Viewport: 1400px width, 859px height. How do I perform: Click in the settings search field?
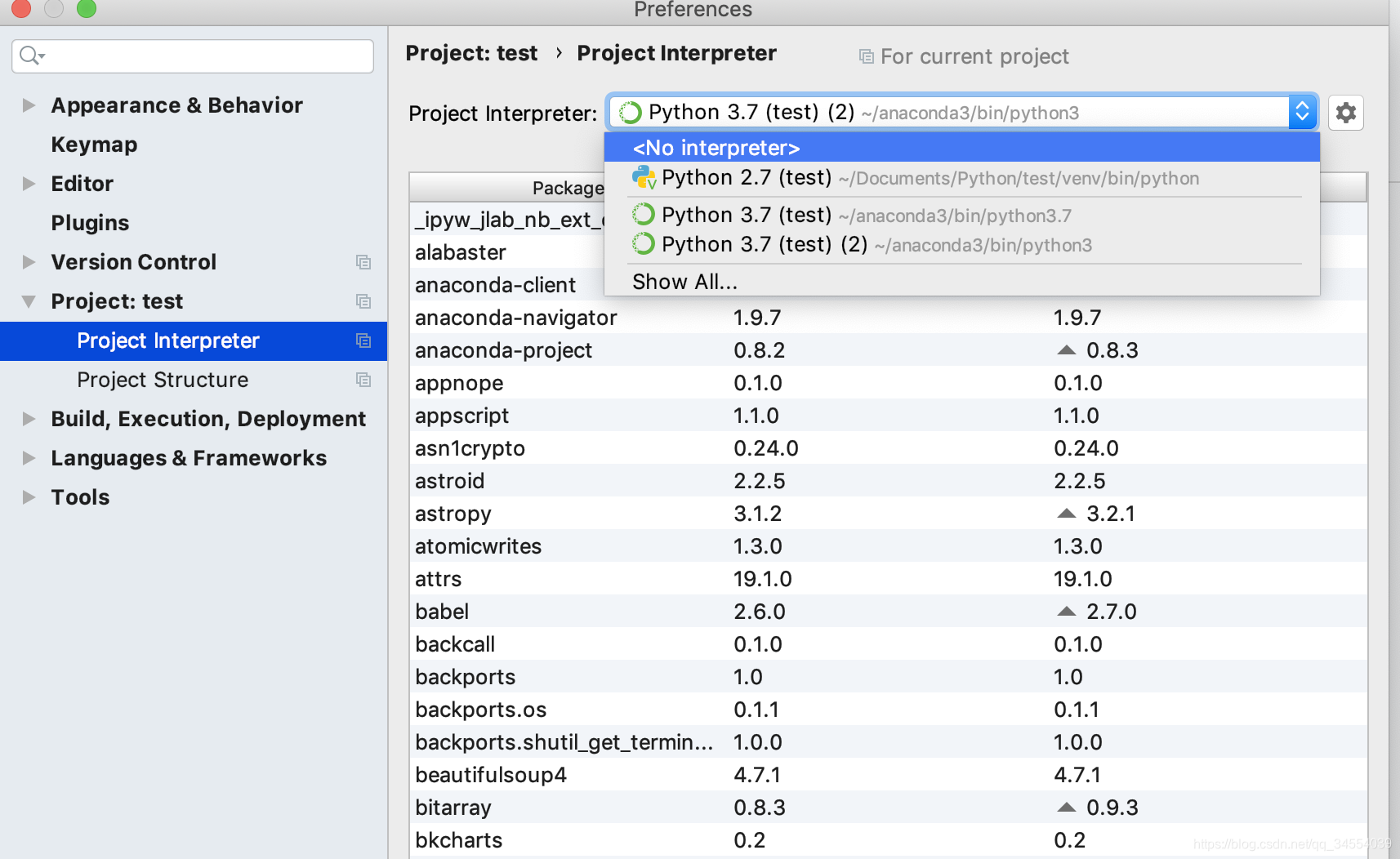pyautogui.click(x=193, y=56)
